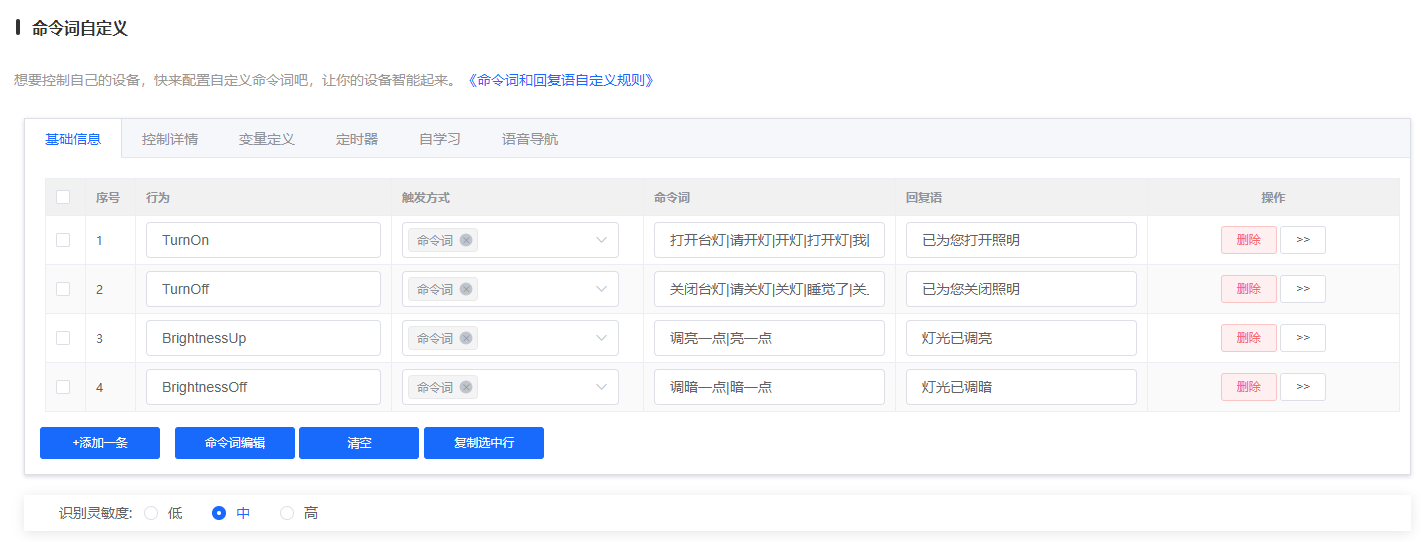
Task: Expand the >> button in BrightnessOff row
Action: (x=1303, y=387)
